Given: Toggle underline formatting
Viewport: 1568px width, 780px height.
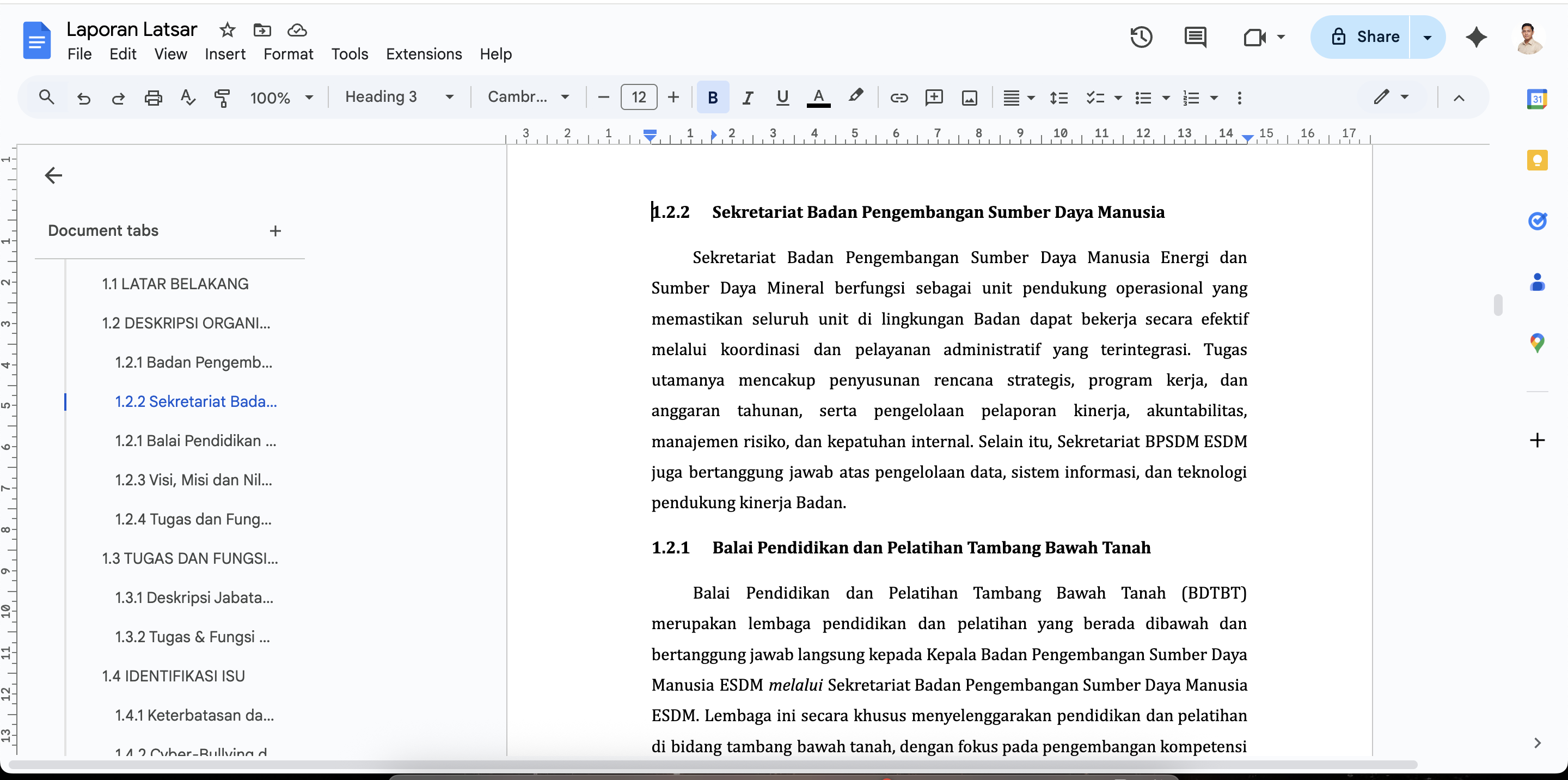Looking at the screenshot, I should pyautogui.click(x=782, y=97).
